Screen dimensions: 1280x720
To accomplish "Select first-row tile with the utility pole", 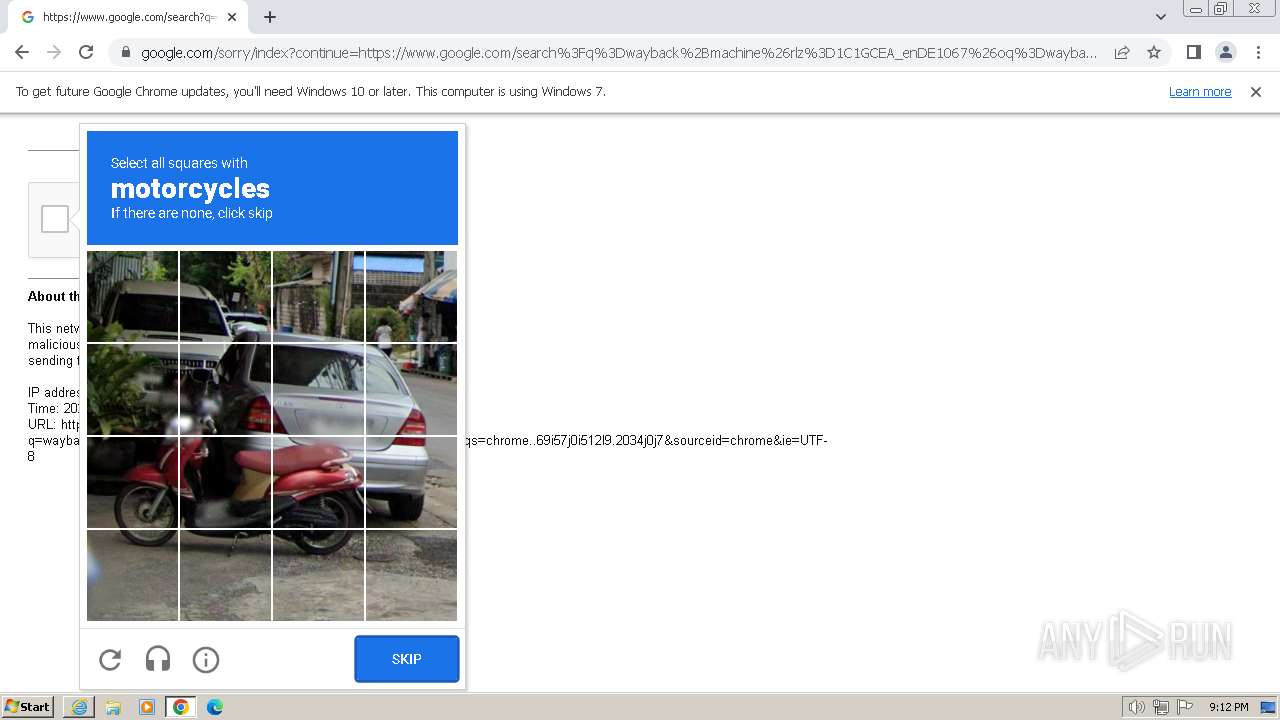I will coord(318,296).
